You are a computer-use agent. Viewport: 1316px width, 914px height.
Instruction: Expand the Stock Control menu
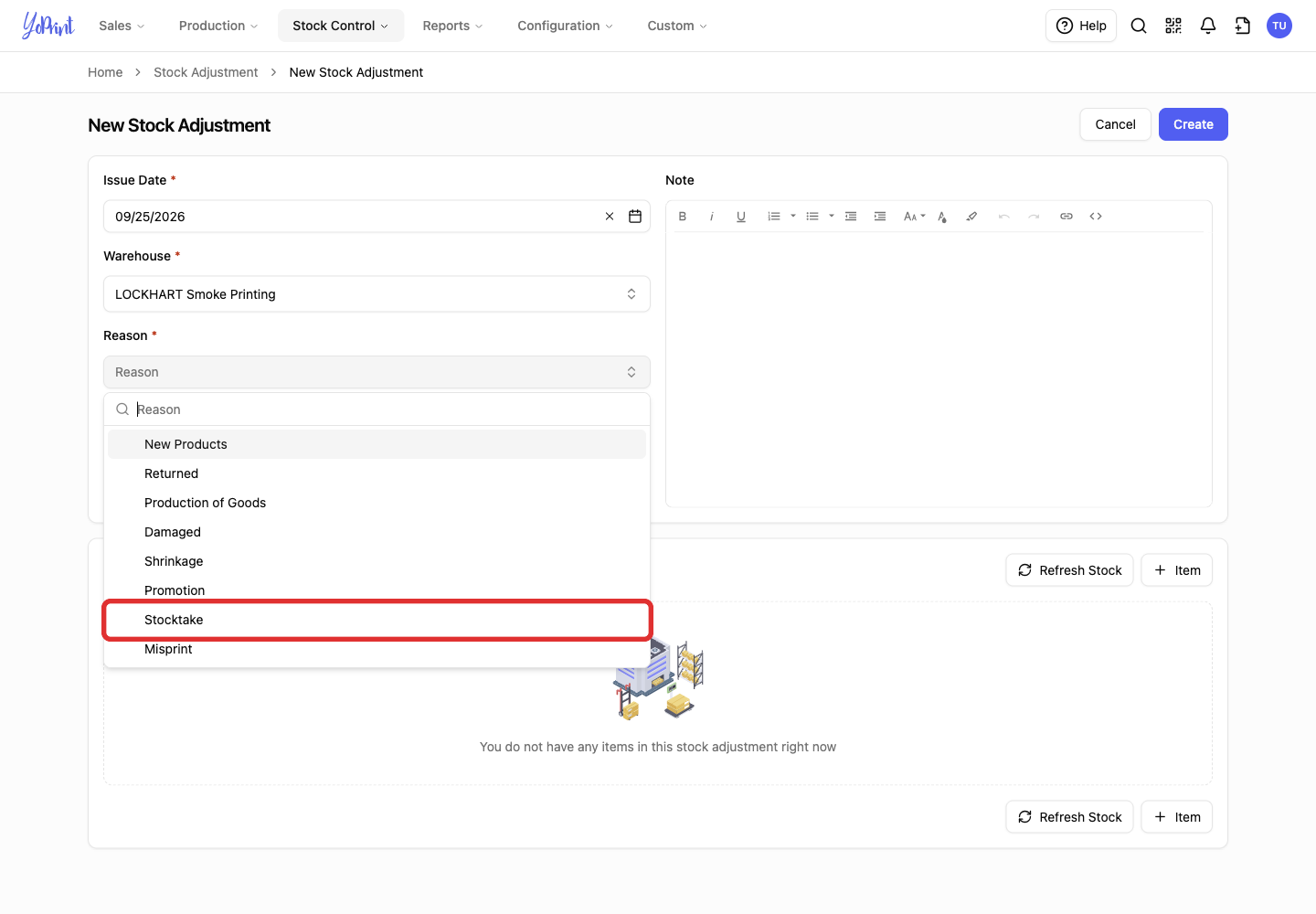click(341, 26)
